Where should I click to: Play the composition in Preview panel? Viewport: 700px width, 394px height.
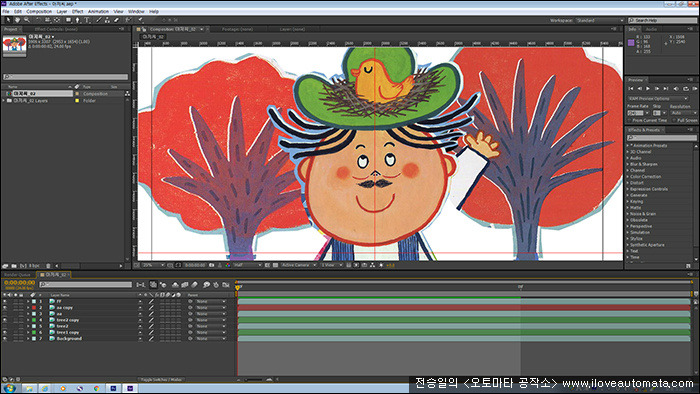tap(648, 89)
